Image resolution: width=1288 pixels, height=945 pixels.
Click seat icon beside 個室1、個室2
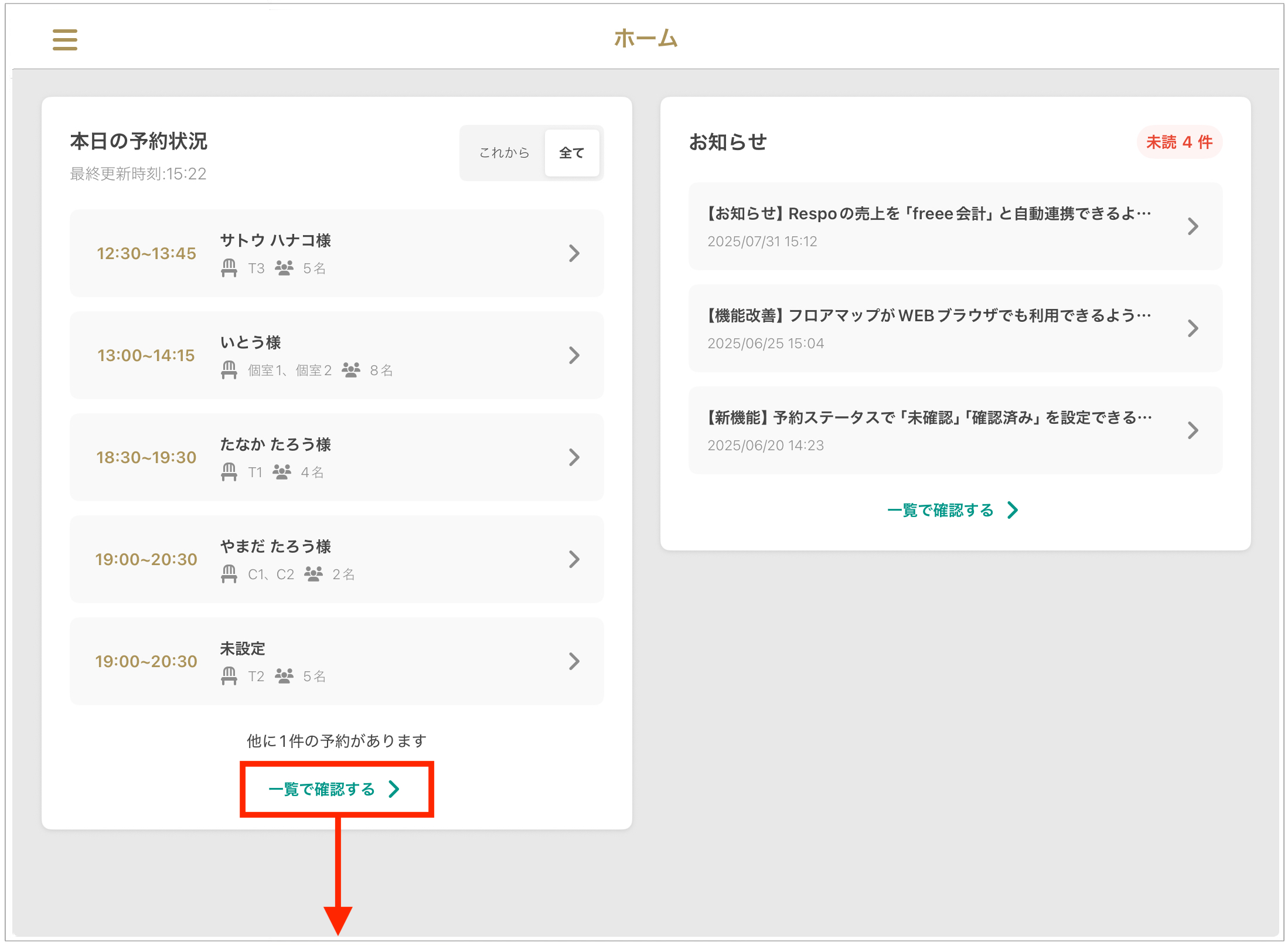(x=229, y=370)
